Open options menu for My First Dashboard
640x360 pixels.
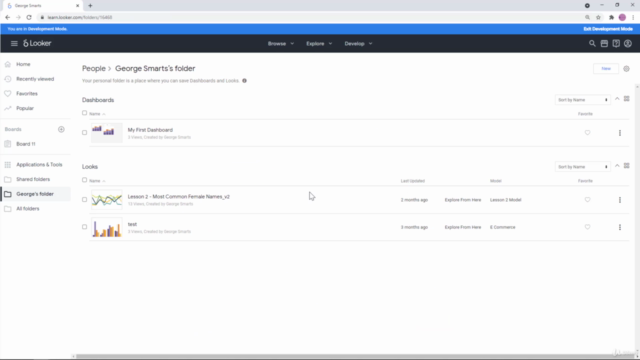tap(620, 133)
